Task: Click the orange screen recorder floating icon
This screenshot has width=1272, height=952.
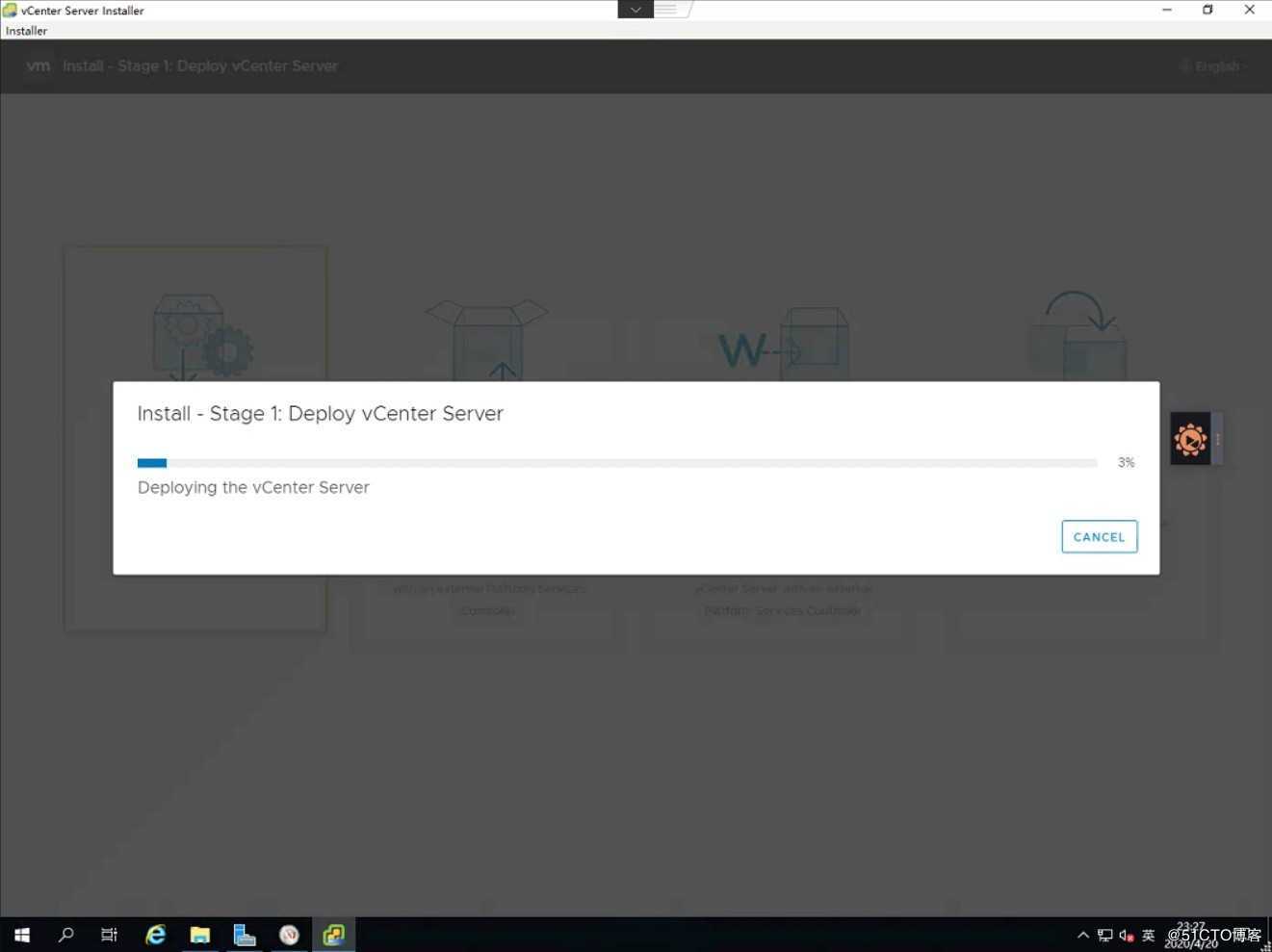Action: point(1190,440)
